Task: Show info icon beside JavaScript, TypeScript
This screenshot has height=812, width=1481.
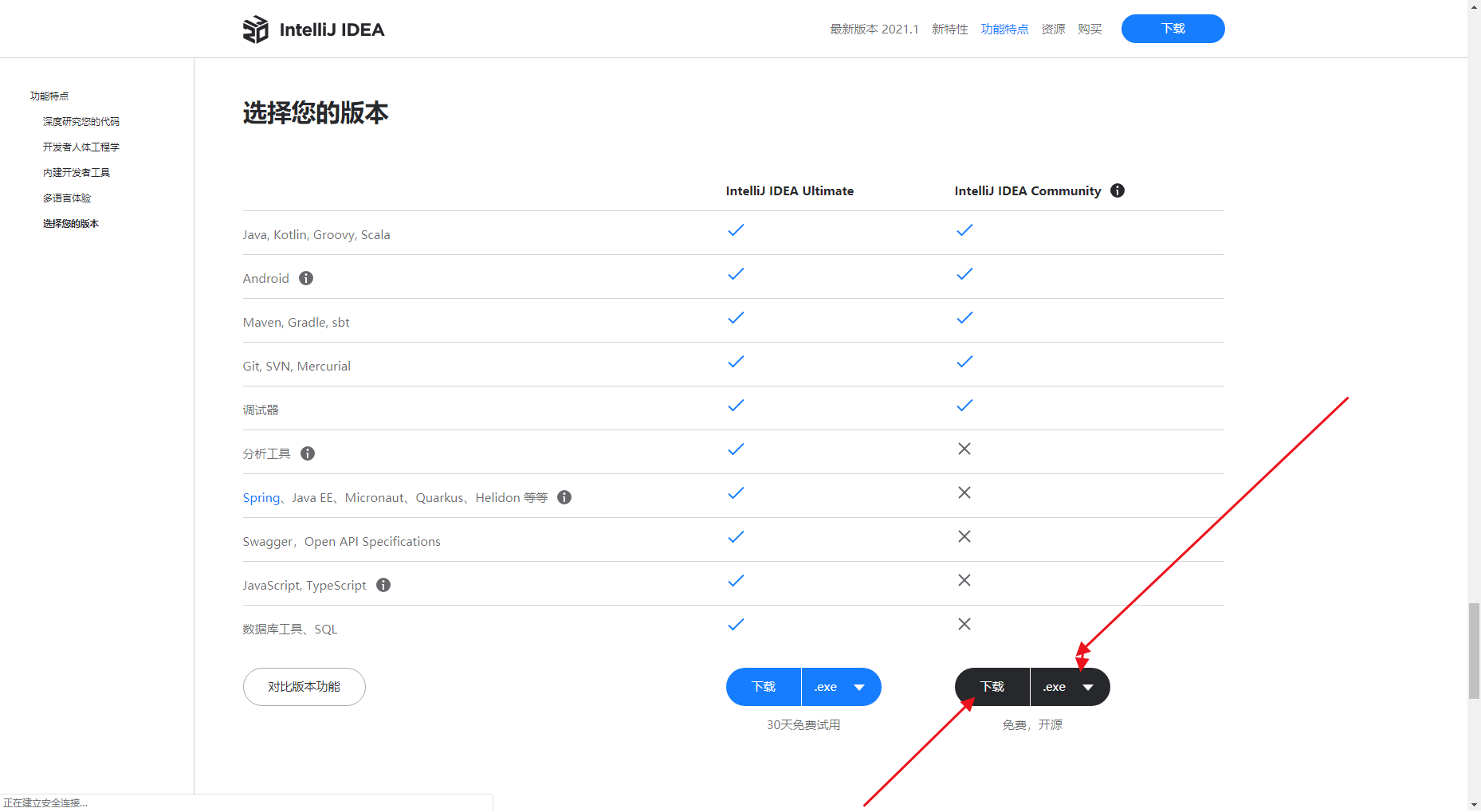Action: [x=383, y=585]
